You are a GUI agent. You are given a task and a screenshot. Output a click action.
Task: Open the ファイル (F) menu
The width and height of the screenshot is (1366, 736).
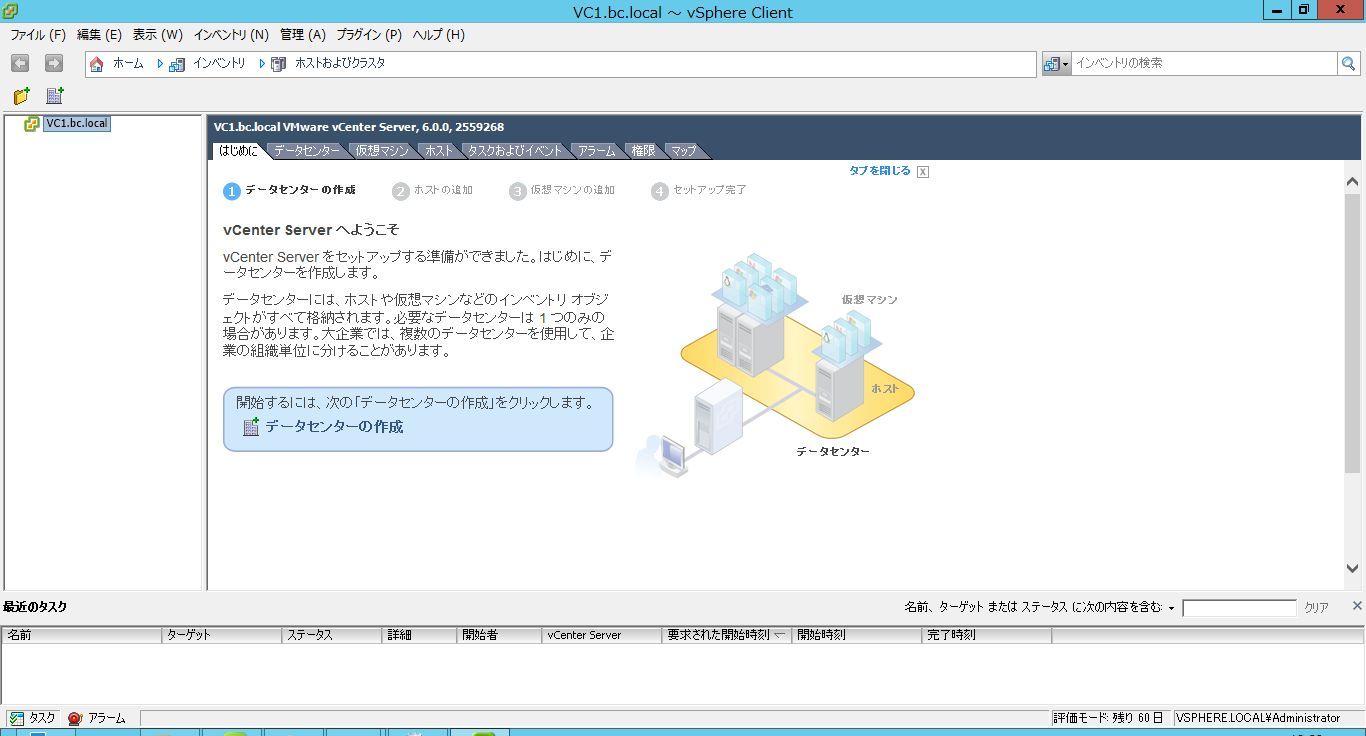tap(38, 35)
